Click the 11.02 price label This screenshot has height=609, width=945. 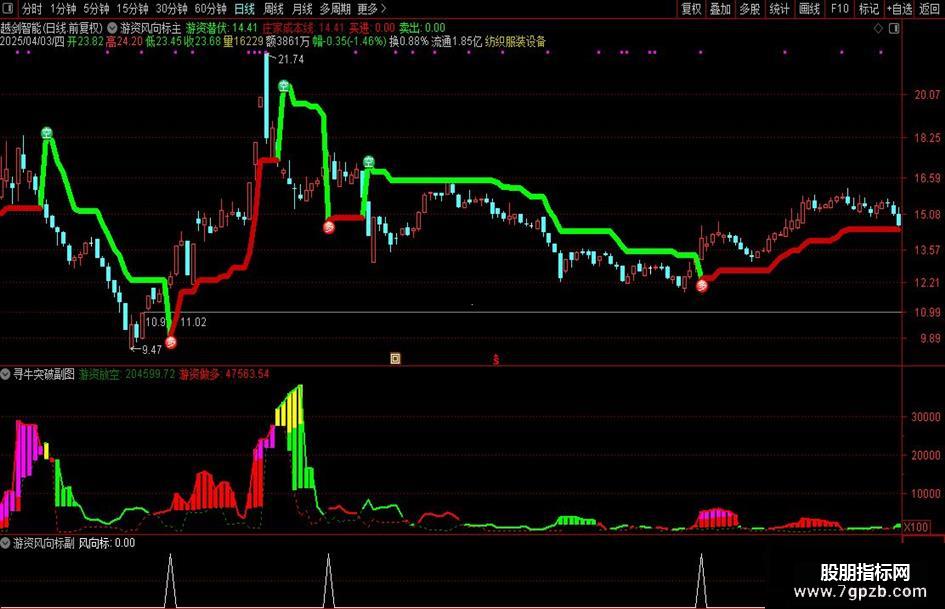tap(193, 322)
